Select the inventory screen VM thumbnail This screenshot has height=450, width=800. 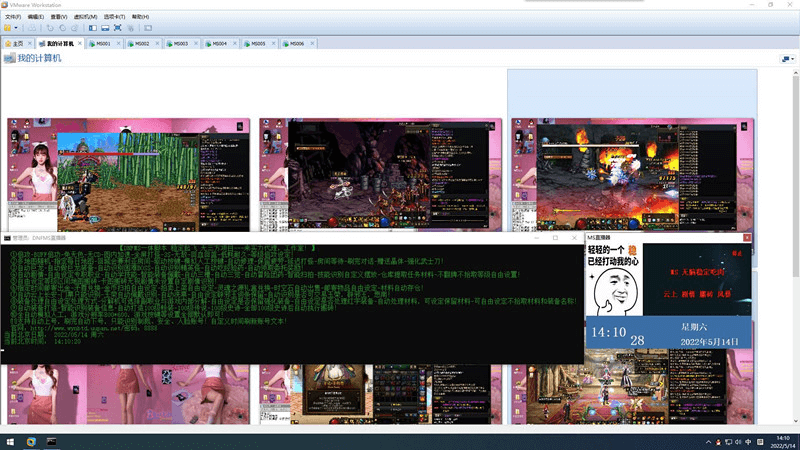(381, 394)
